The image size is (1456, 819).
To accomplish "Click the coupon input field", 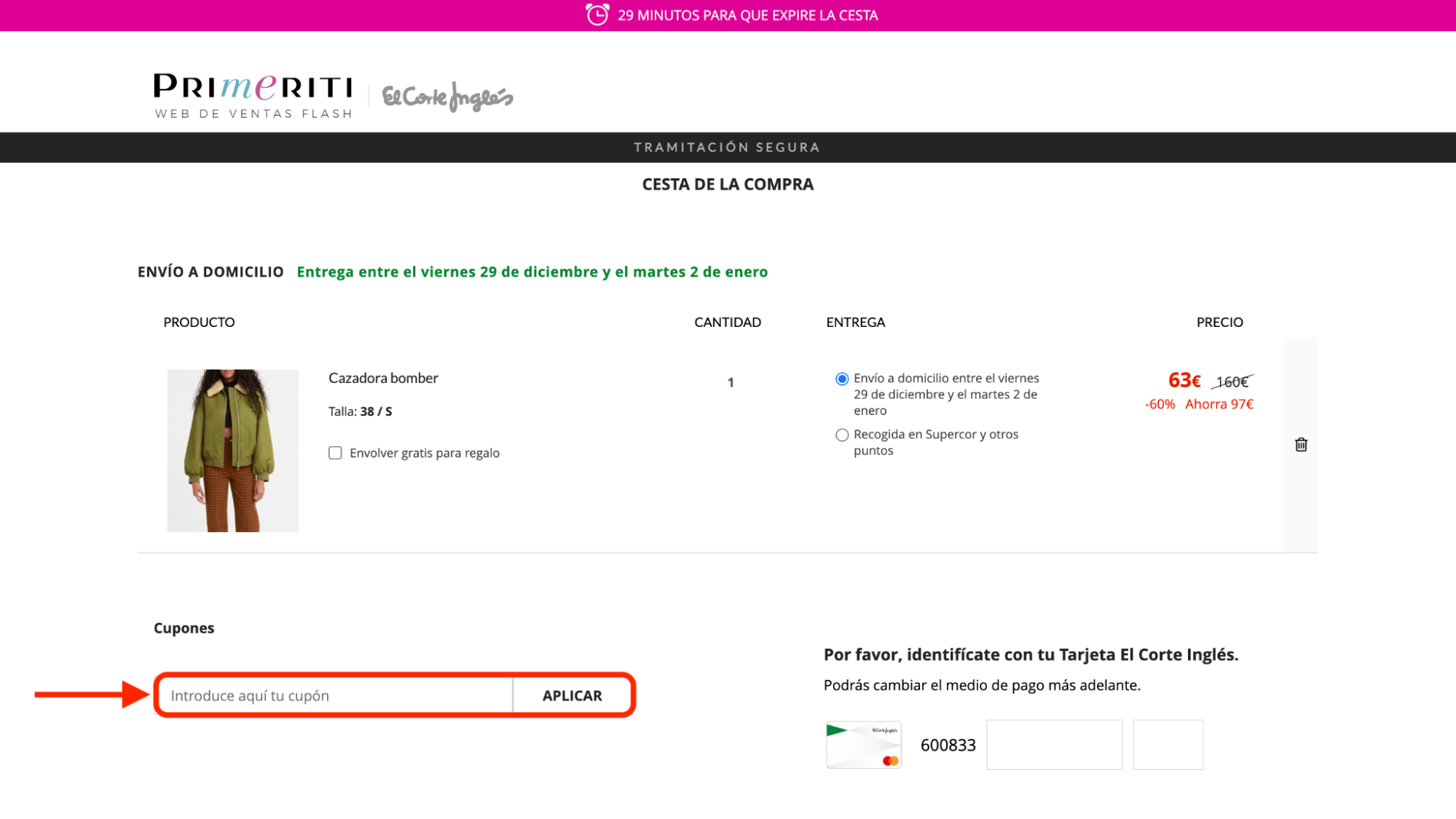I will tap(334, 694).
